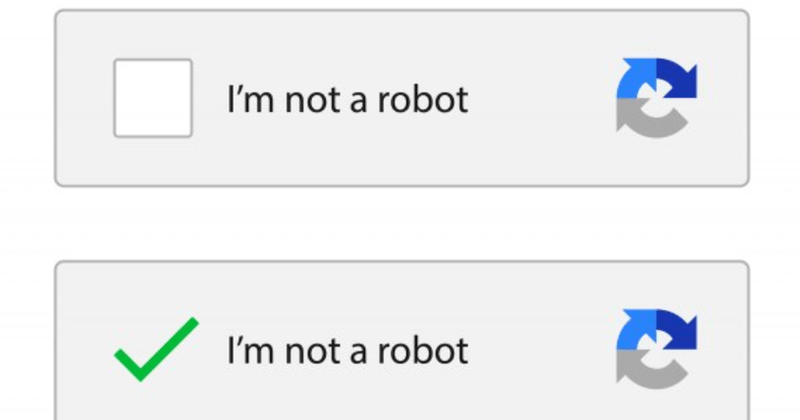The width and height of the screenshot is (800, 420).
Task: Click the word "not" in the upper widget label
Action: click(306, 99)
